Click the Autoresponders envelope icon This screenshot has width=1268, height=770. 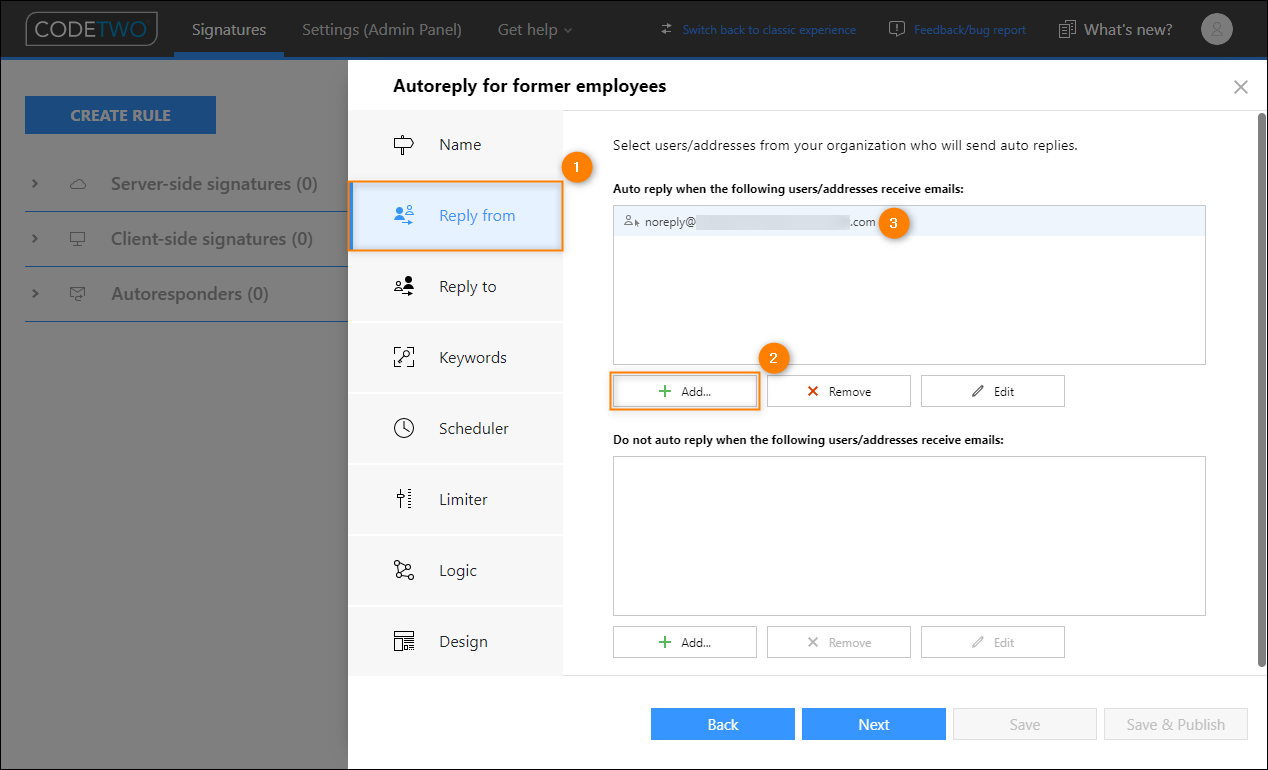click(x=78, y=294)
